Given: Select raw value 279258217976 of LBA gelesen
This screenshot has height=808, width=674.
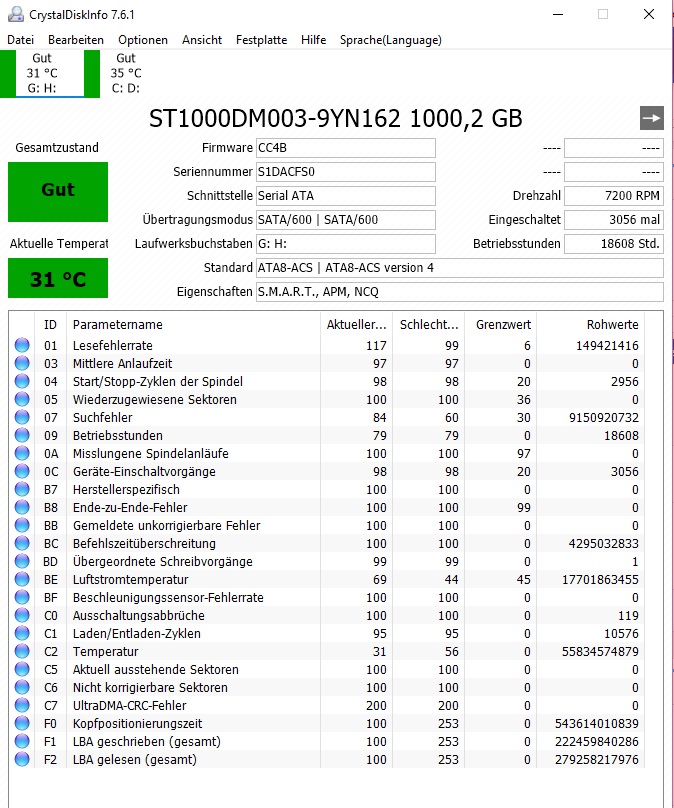Looking at the screenshot, I should [597, 759].
